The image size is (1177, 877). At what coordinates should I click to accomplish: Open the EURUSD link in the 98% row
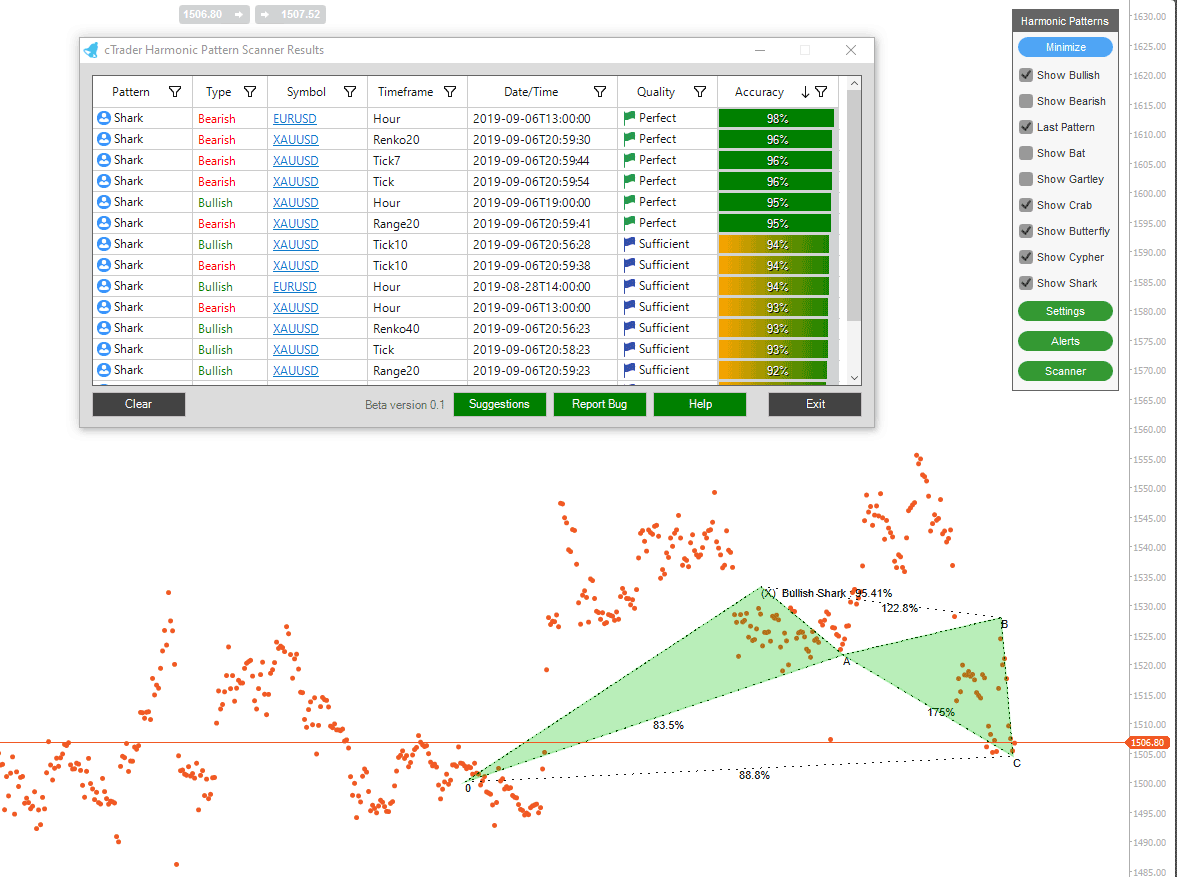294,119
